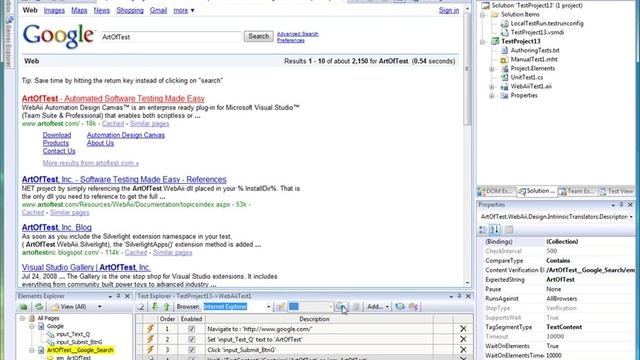
Task: Click the browser page vertical scrollbar
Action: click(467, 145)
